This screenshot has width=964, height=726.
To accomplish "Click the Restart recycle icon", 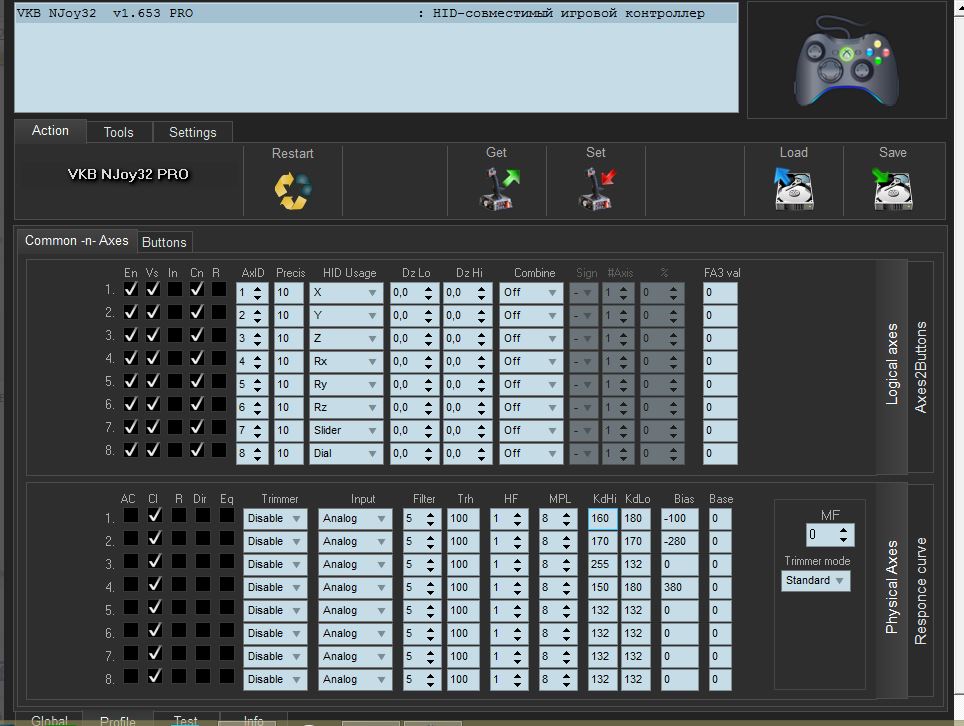I will pyautogui.click(x=292, y=189).
